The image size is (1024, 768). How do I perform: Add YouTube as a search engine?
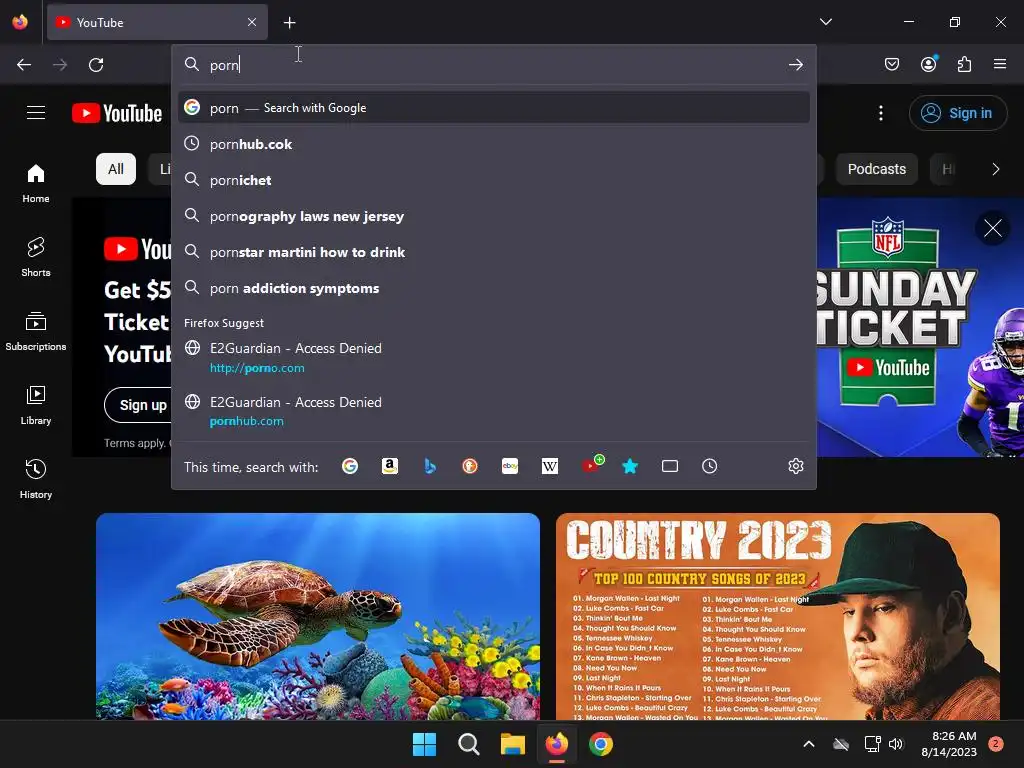tap(592, 465)
